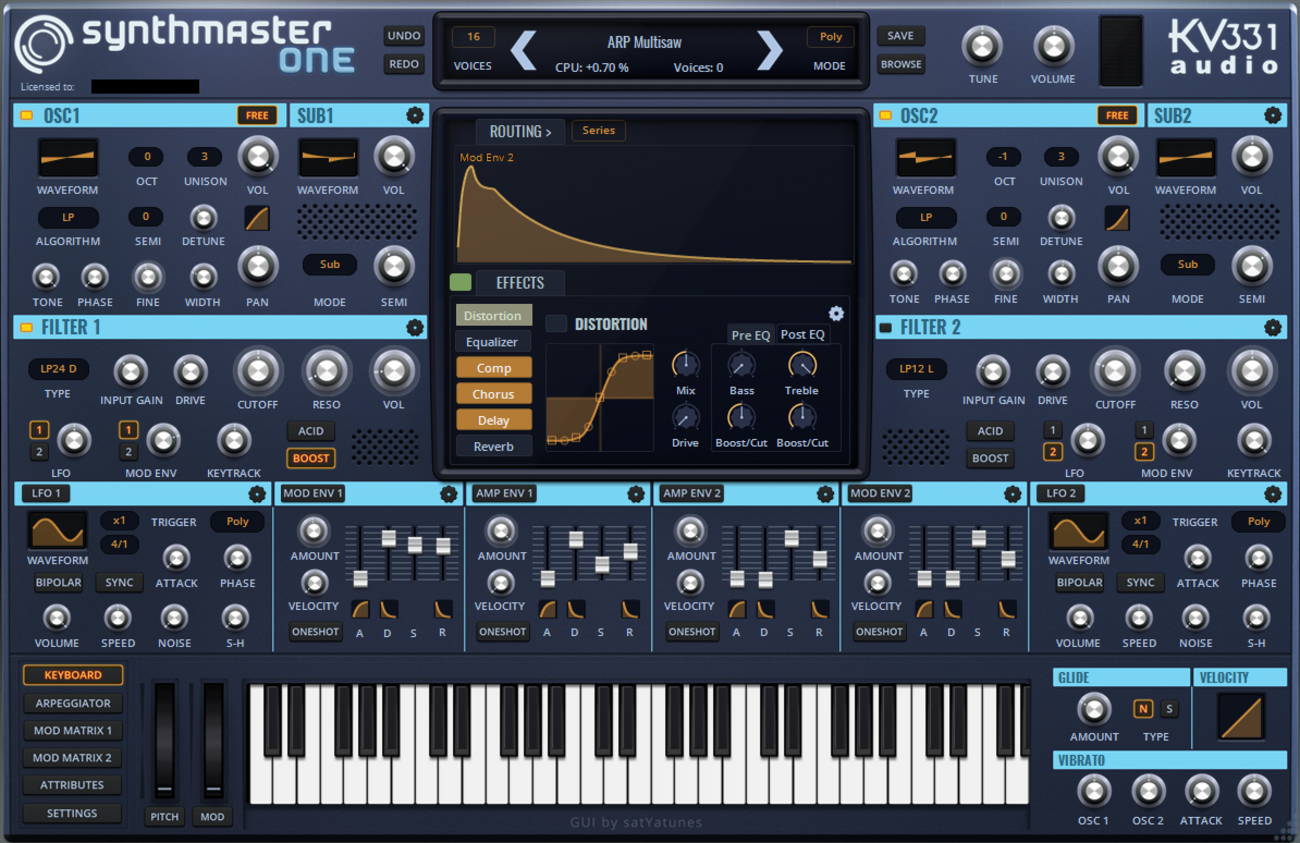This screenshot has width=1300, height=843.
Task: Open the Filter 1 settings gear
Action: (415, 327)
